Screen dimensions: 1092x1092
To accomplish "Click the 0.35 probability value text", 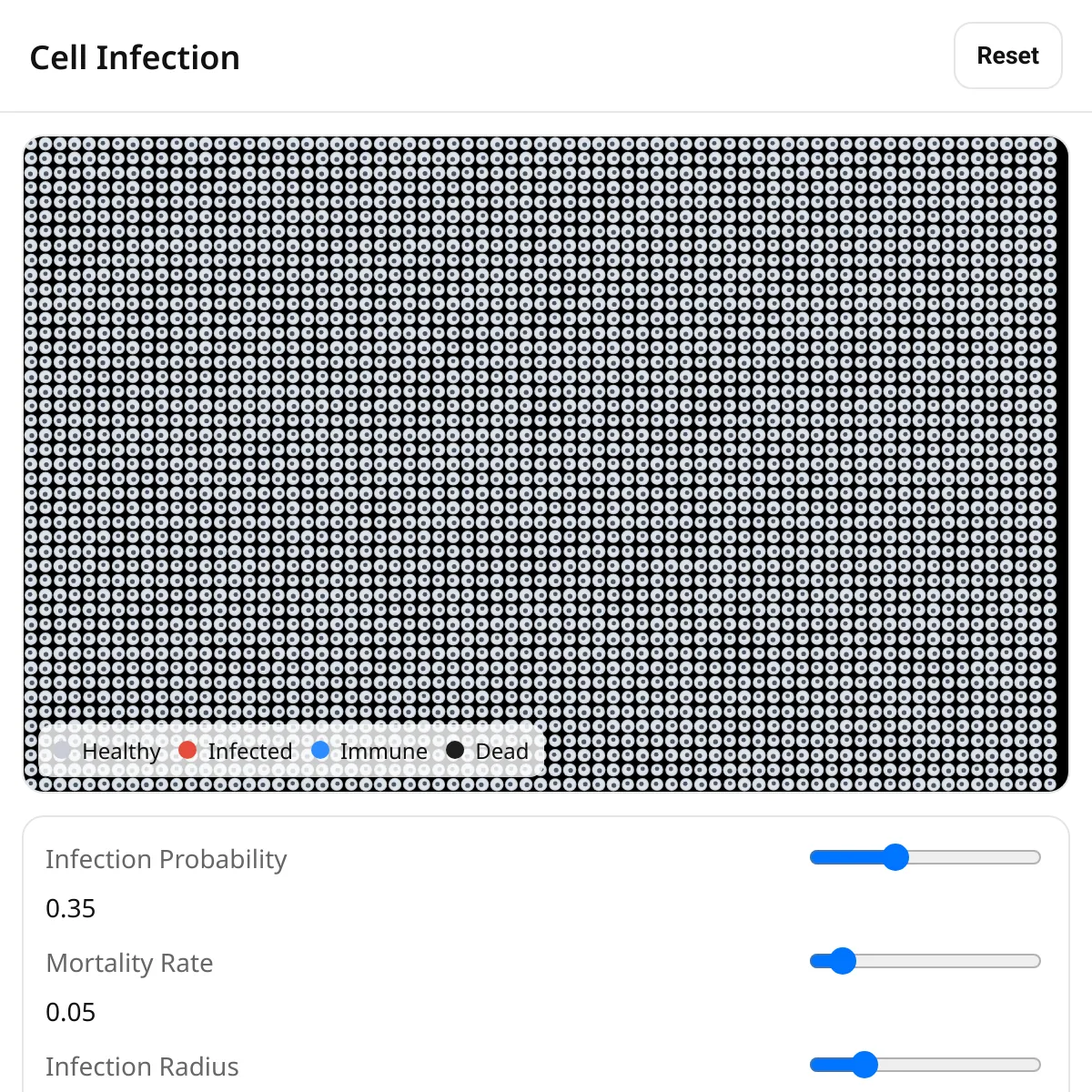I will pyautogui.click(x=71, y=908).
